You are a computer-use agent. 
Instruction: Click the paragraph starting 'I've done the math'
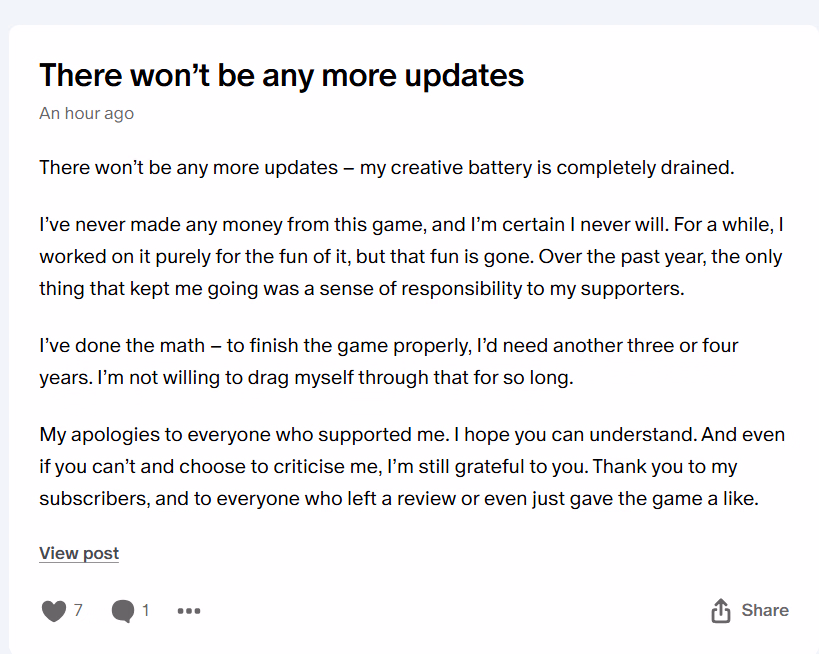click(389, 361)
